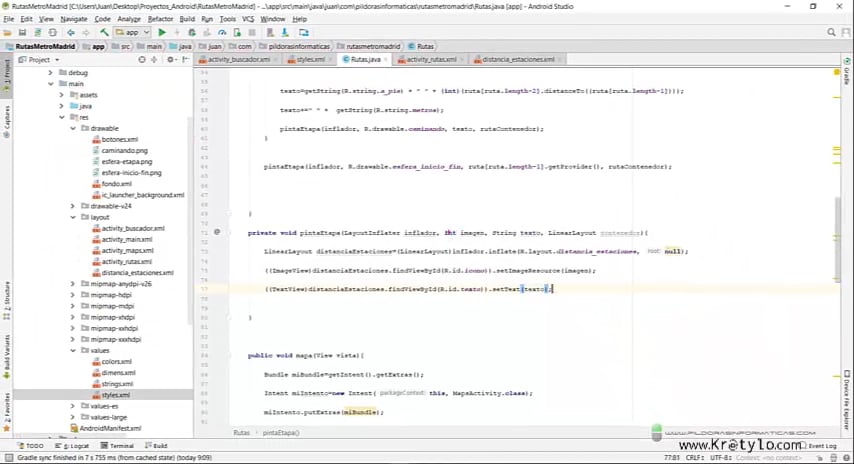
Task: Open the Build Variants side tool window
Action: point(7,357)
